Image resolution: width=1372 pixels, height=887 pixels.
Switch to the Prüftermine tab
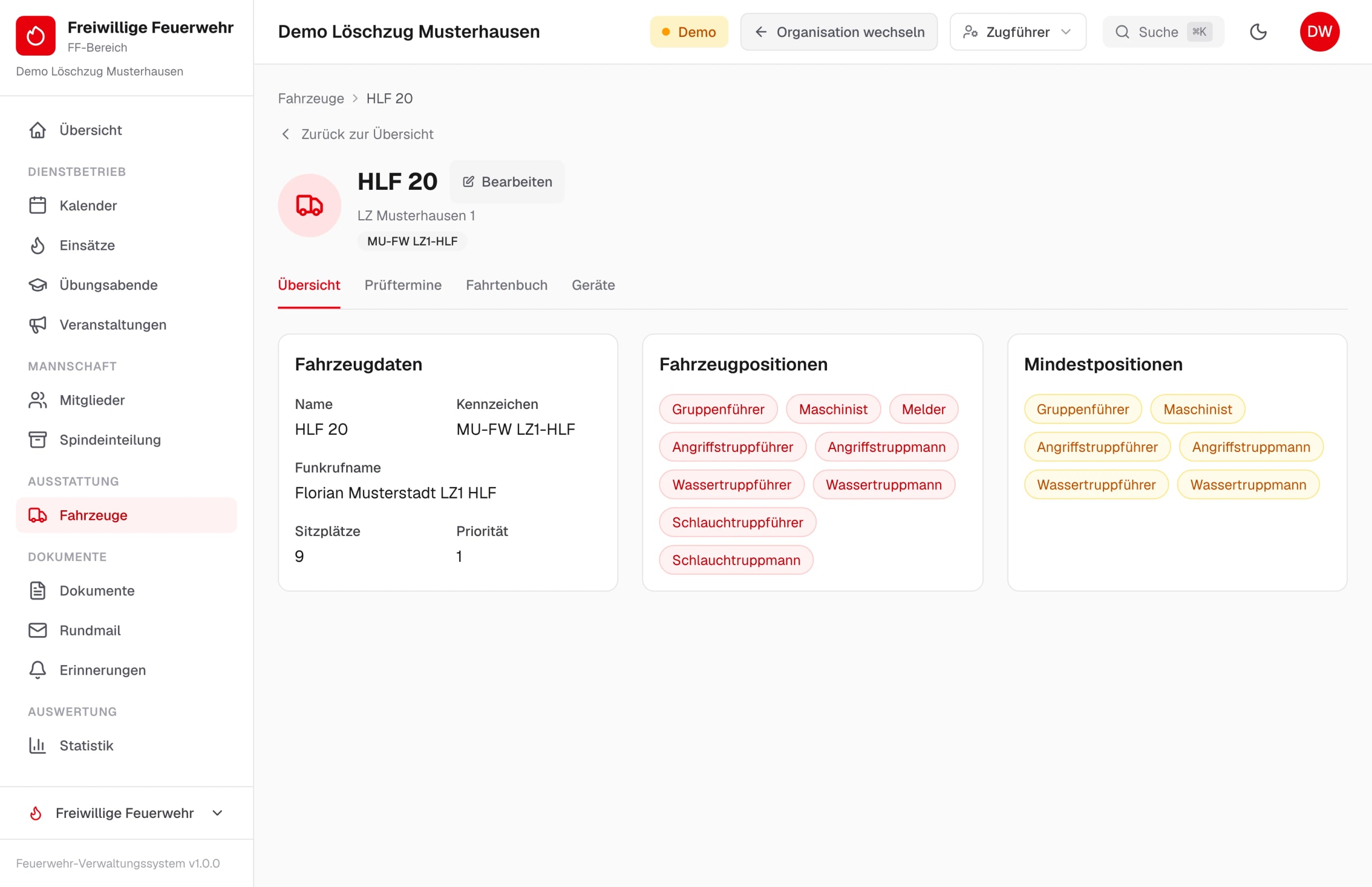click(403, 285)
